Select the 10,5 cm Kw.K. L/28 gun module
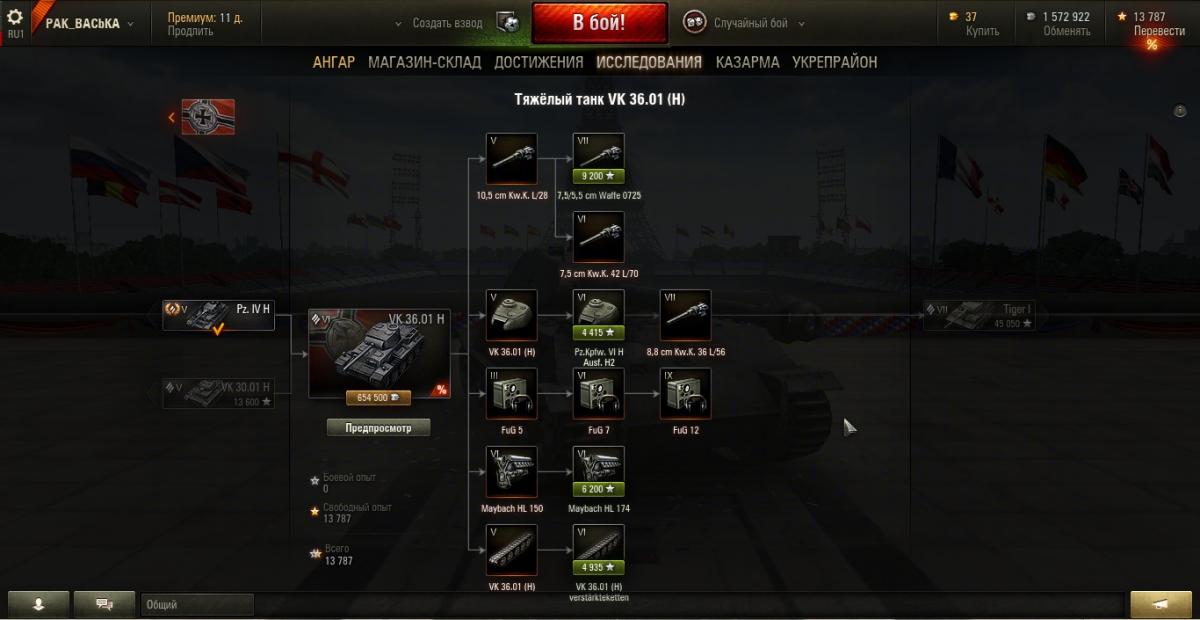Viewport: 1200px width, 620px height. pyautogui.click(x=511, y=159)
